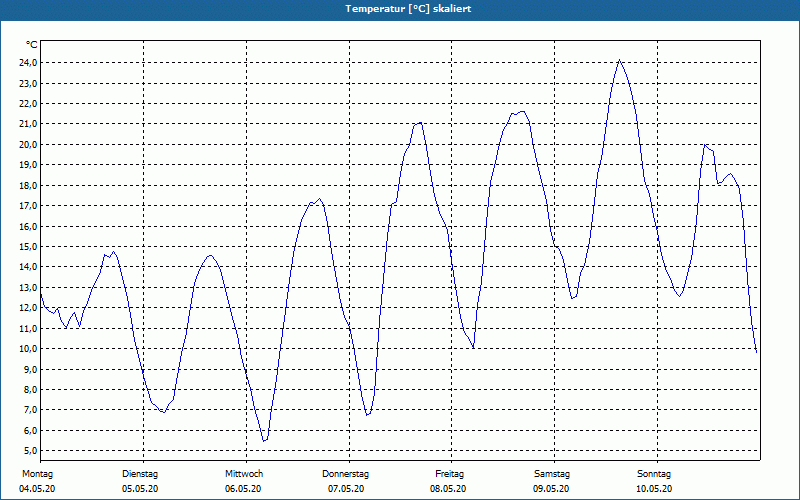The height and width of the screenshot is (500, 800).
Task: Select the 24,0 y-axis value
Action: (x=28, y=63)
